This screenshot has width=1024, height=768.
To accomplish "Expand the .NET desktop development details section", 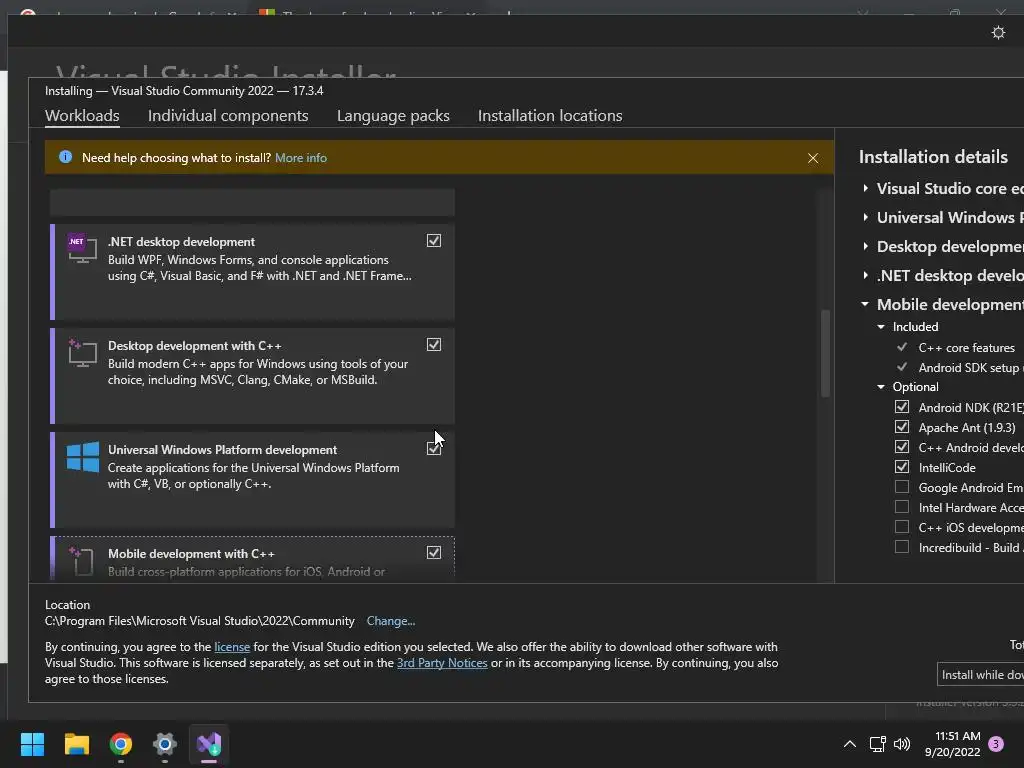I will (x=865, y=276).
